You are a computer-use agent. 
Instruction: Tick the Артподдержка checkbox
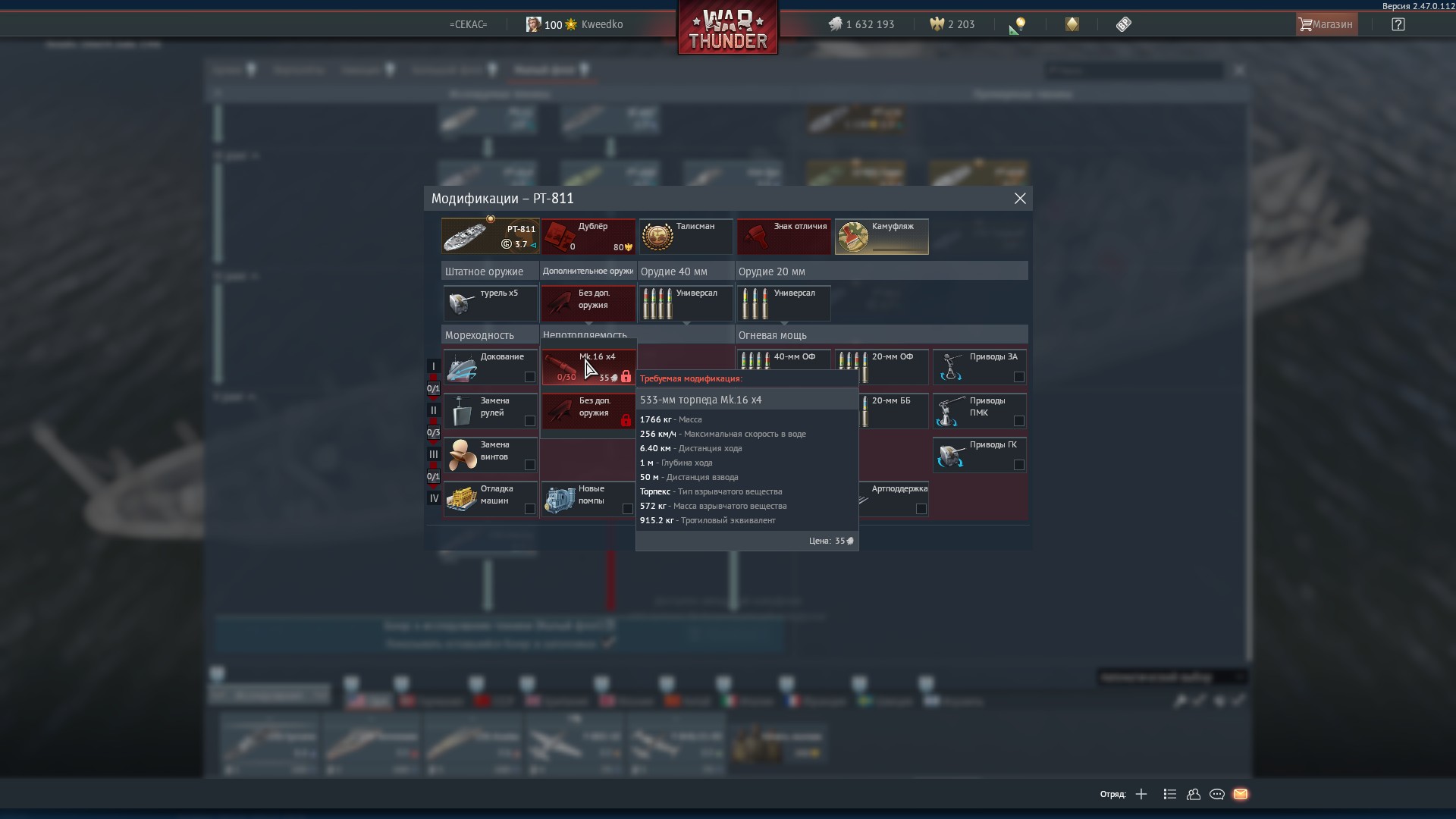point(921,509)
